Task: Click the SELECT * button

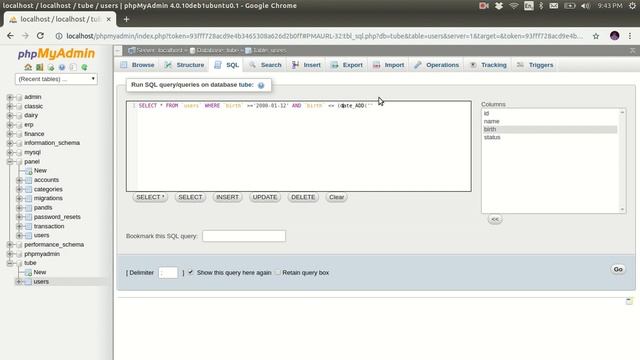Action: click(150, 197)
